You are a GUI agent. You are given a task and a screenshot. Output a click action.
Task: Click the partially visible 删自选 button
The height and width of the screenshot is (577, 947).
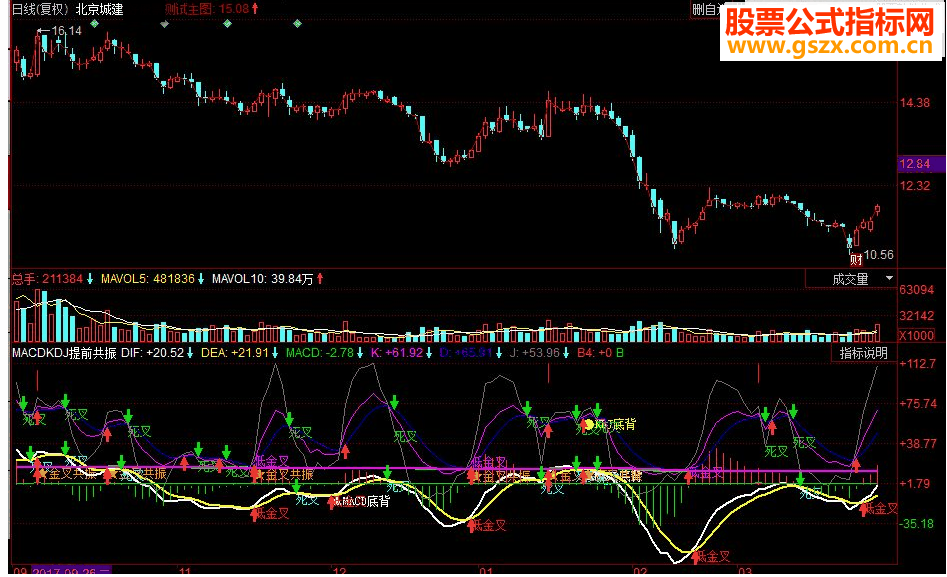705,9
